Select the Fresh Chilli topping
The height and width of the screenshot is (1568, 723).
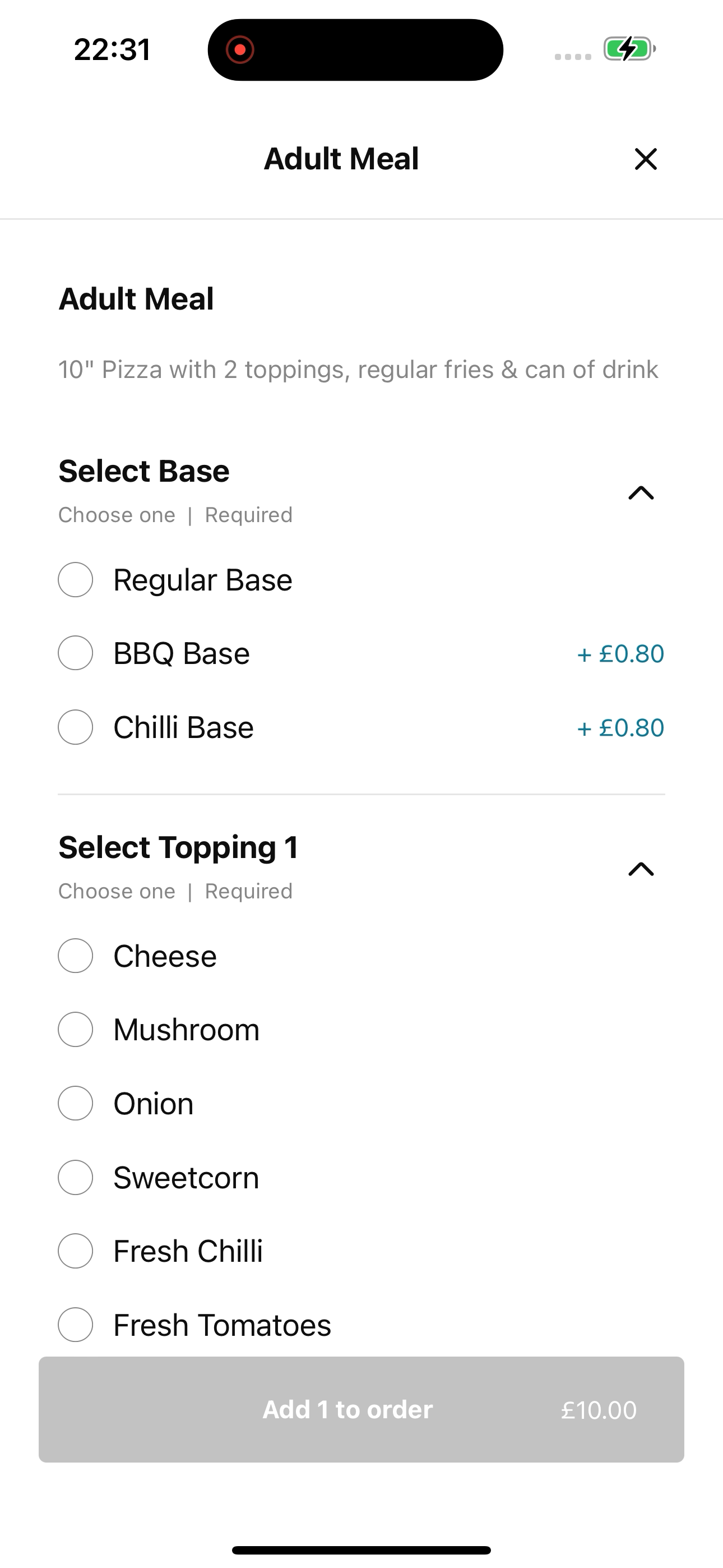(x=76, y=1251)
